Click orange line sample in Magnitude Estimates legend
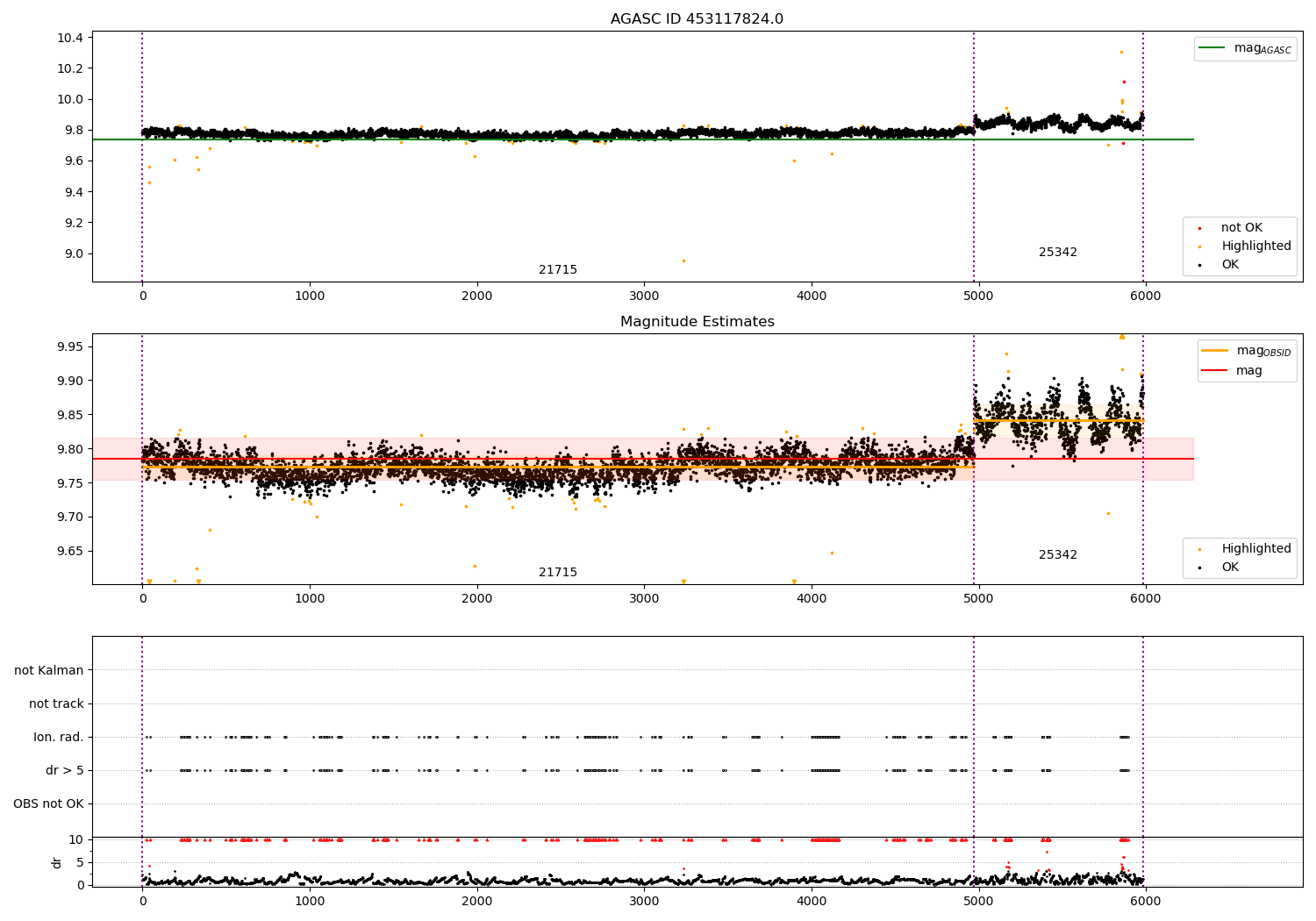Image resolution: width=1316 pixels, height=921 pixels. pos(1214,351)
